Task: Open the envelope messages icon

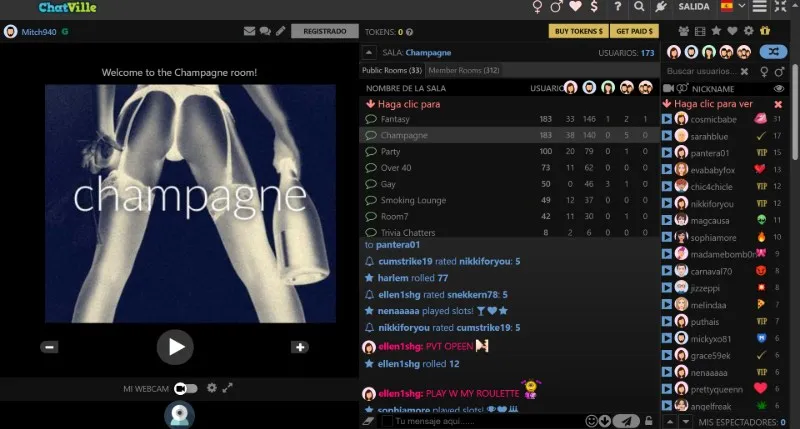Action: coord(249,31)
